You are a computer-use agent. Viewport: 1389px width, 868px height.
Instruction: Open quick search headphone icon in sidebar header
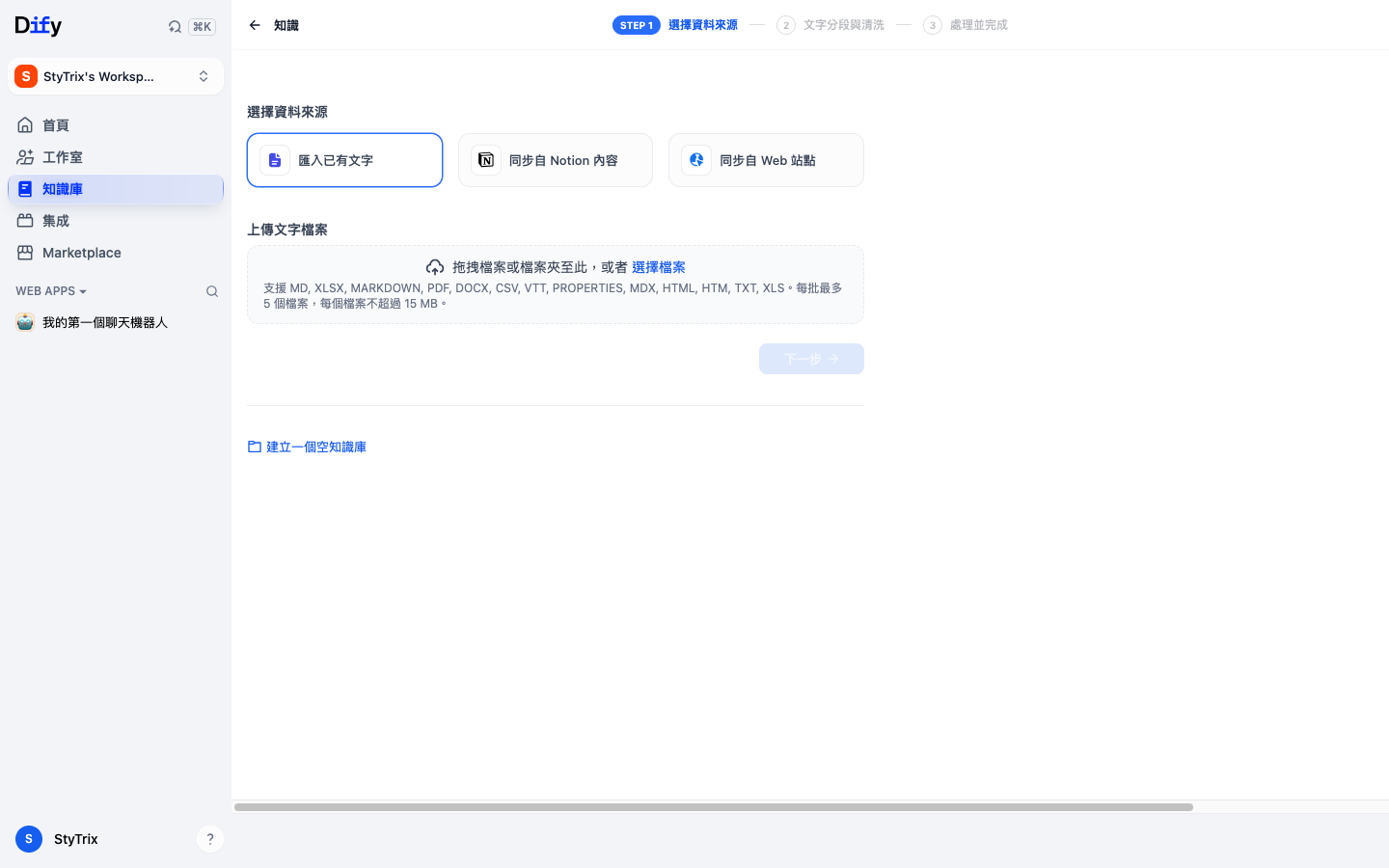[175, 27]
